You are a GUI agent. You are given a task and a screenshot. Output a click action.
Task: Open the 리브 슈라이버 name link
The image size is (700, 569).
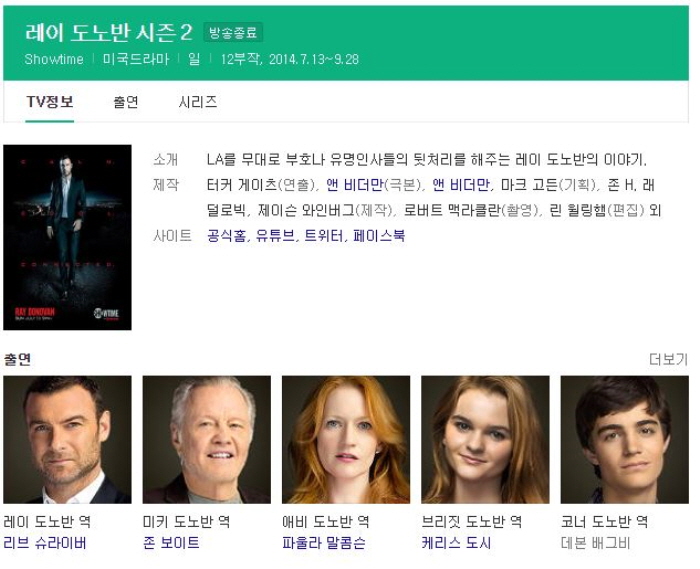pos(45,543)
